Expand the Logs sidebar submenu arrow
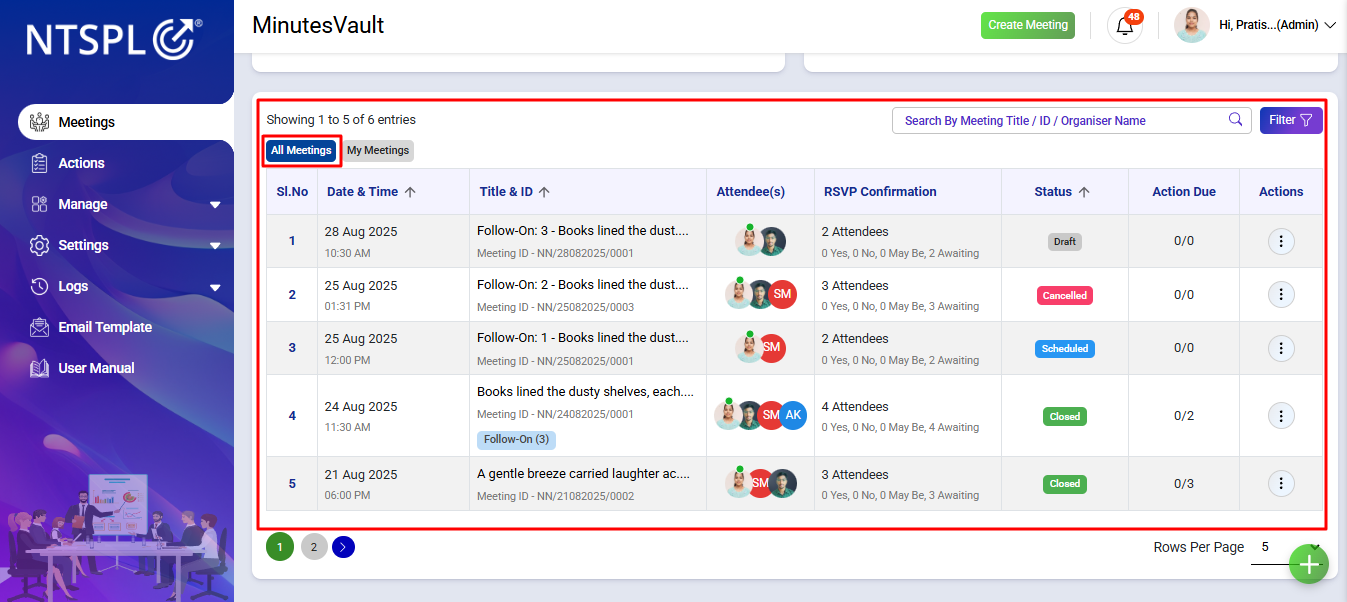1347x602 pixels. coord(215,288)
